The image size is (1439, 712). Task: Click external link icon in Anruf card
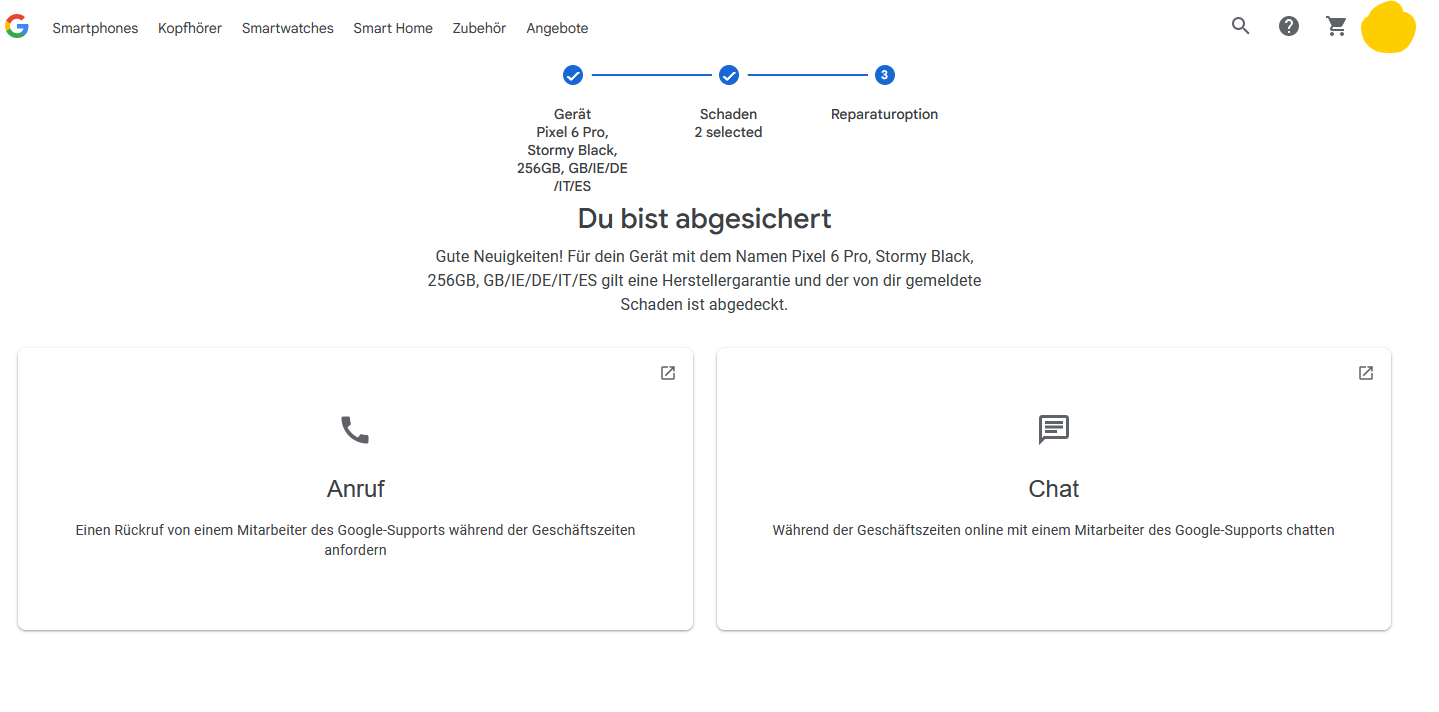point(668,373)
